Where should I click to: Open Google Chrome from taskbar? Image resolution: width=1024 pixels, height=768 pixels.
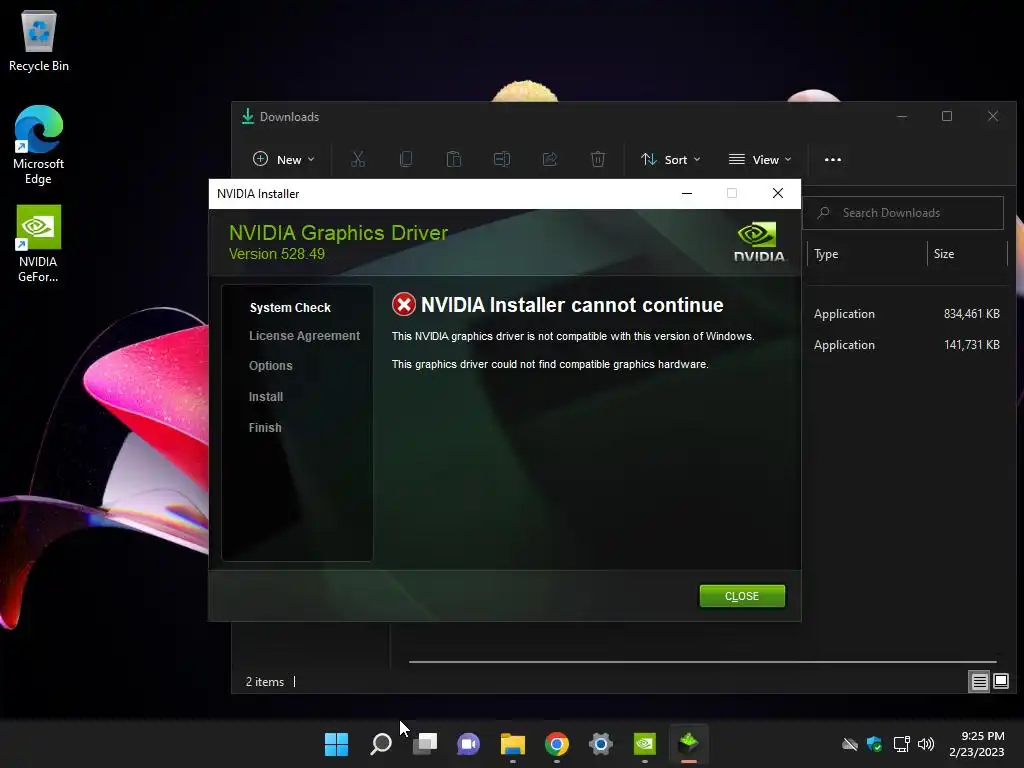556,744
